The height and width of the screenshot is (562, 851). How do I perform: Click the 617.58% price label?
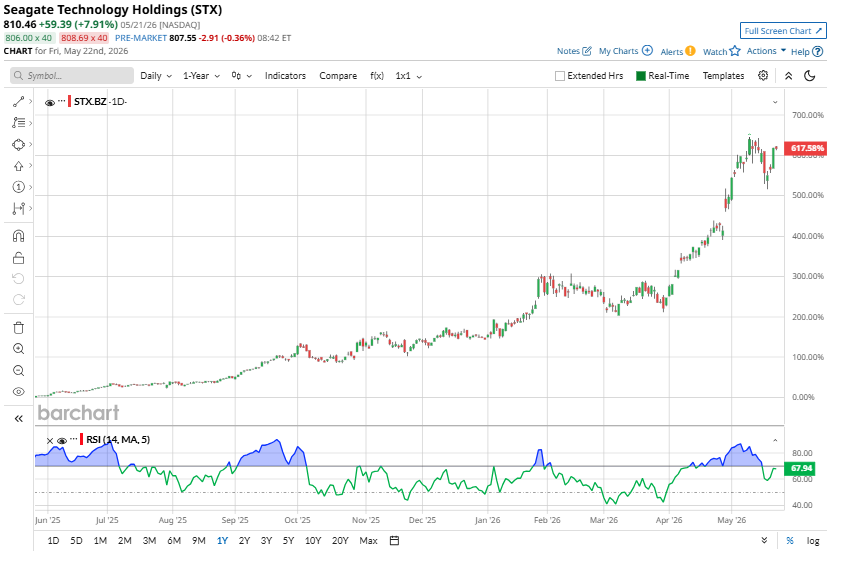pyautogui.click(x=806, y=148)
